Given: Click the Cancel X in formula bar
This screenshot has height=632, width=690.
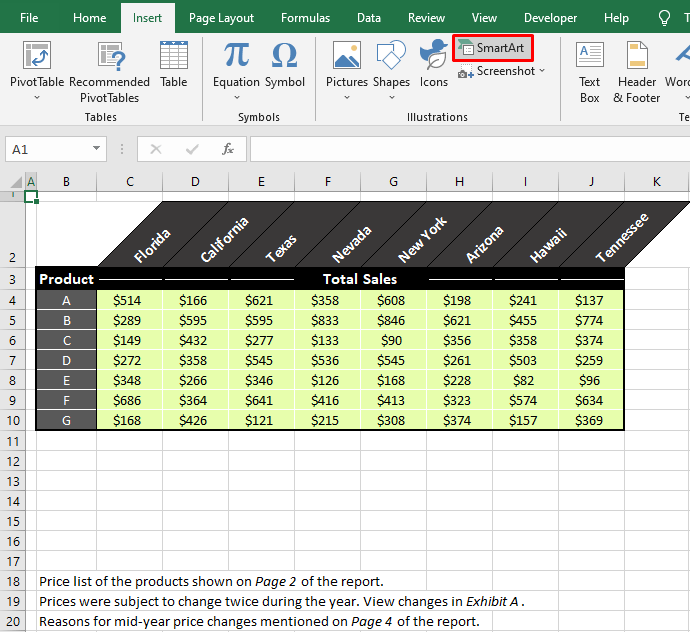Looking at the screenshot, I should pyautogui.click(x=156, y=149).
